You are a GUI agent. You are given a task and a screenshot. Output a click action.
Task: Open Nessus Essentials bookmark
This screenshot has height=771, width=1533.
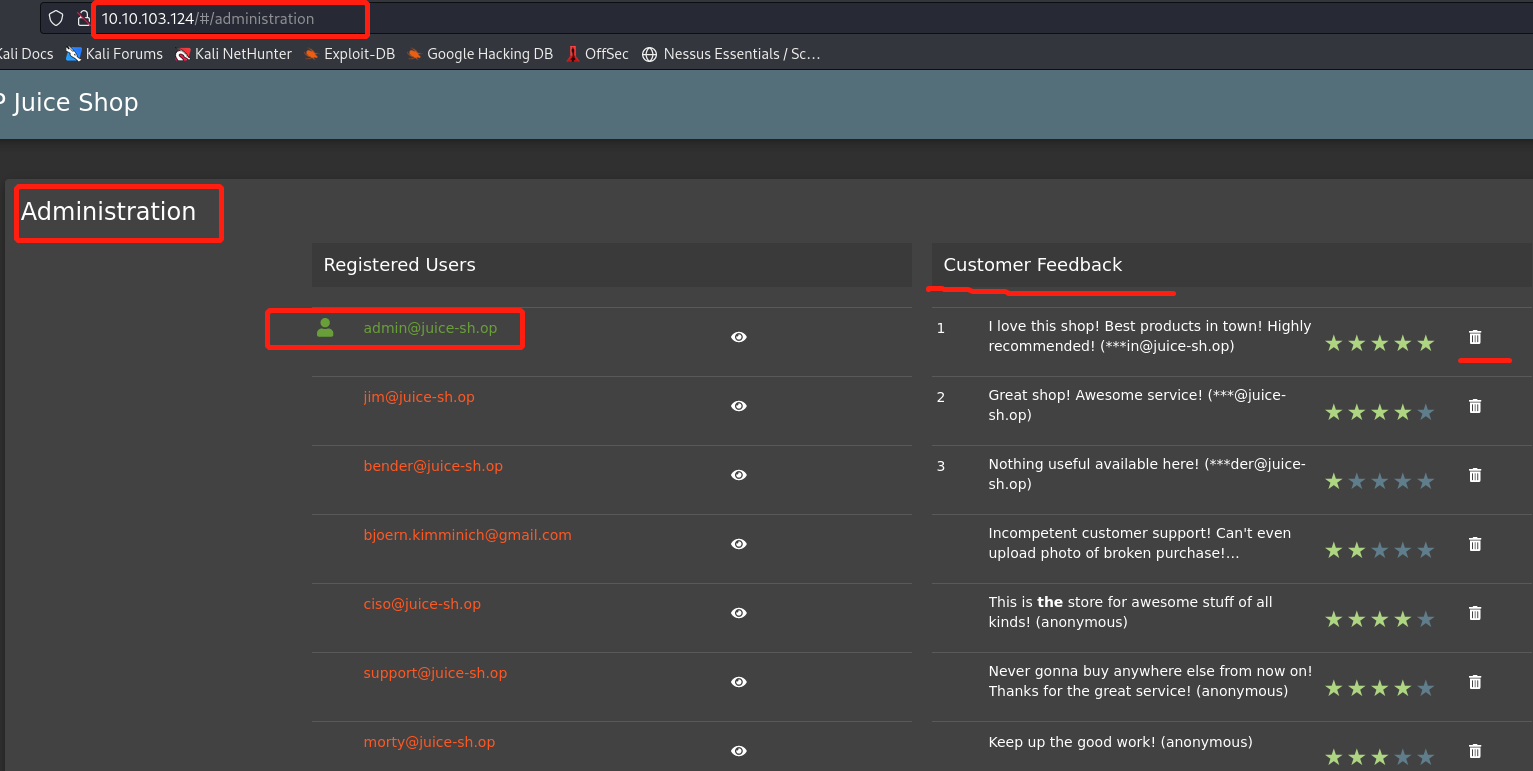click(731, 54)
